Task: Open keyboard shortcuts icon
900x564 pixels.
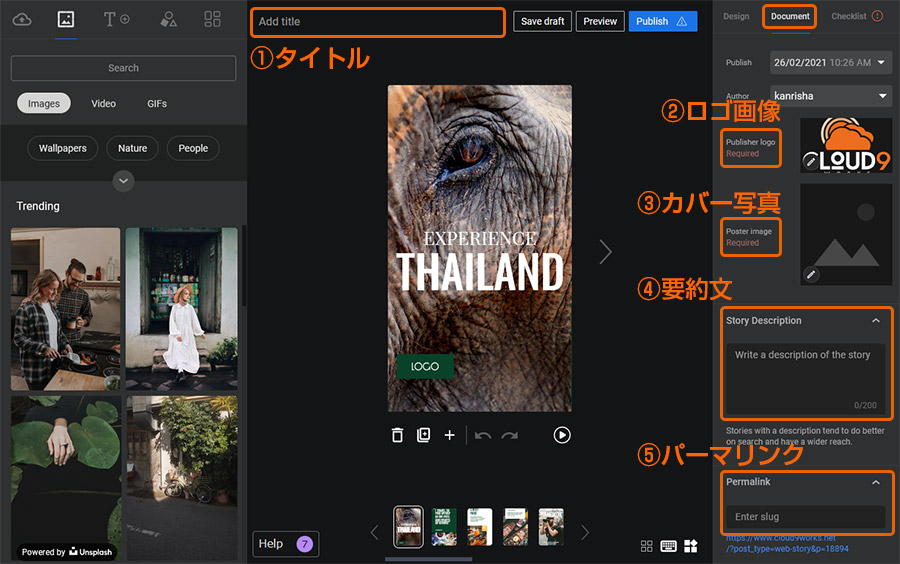Action: 668,546
